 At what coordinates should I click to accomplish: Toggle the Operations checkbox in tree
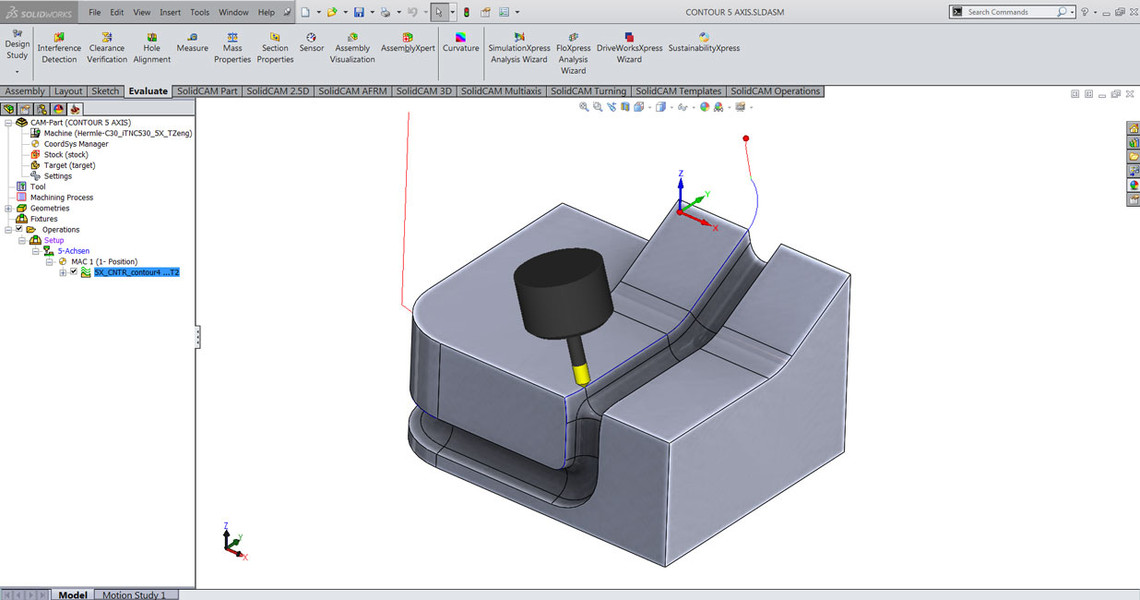click(x=19, y=229)
